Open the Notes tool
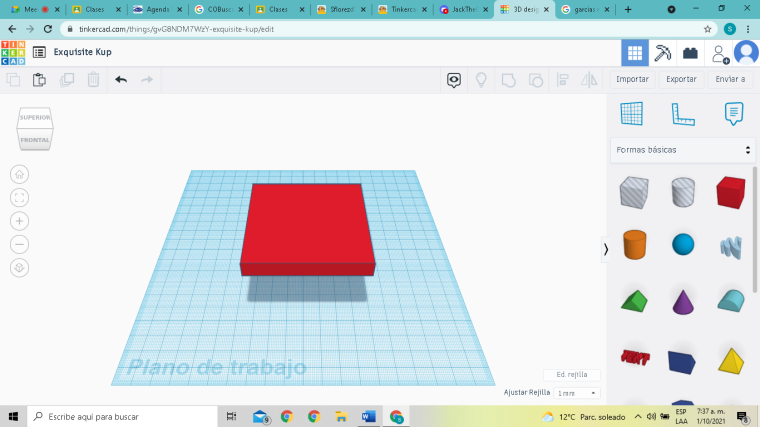 734,114
